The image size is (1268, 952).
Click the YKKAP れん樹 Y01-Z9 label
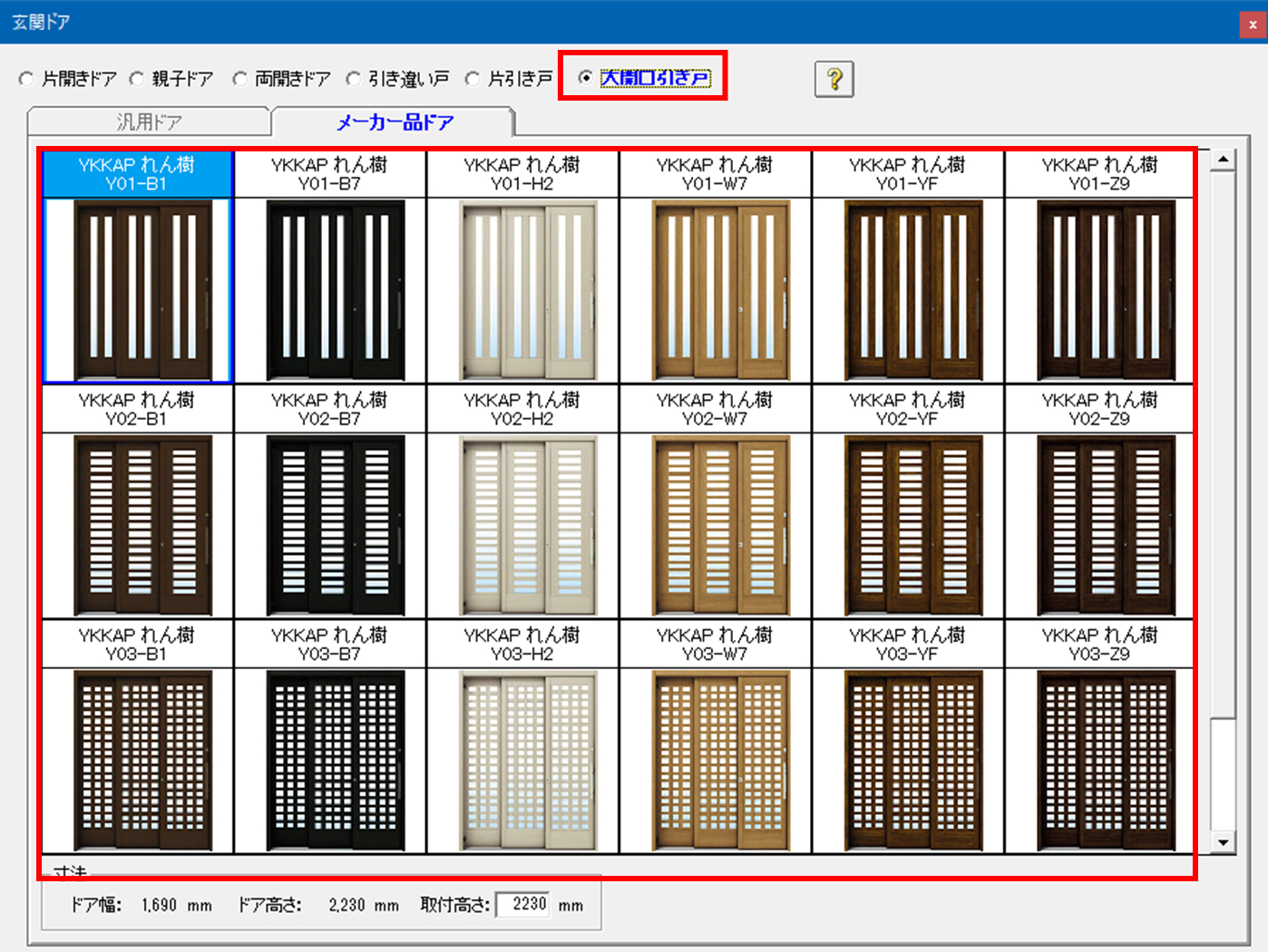coord(1100,174)
